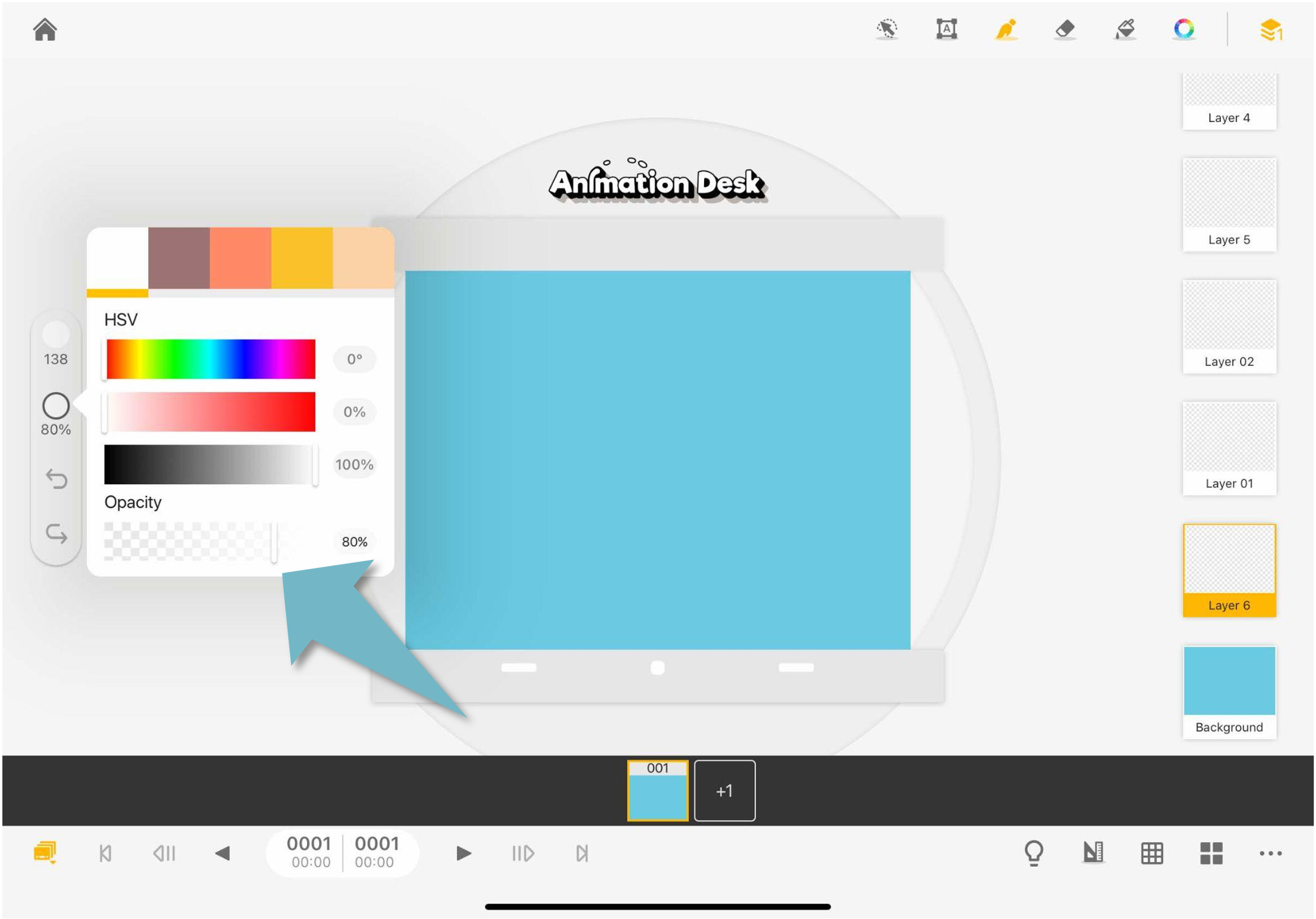Step back one frame

point(165,853)
